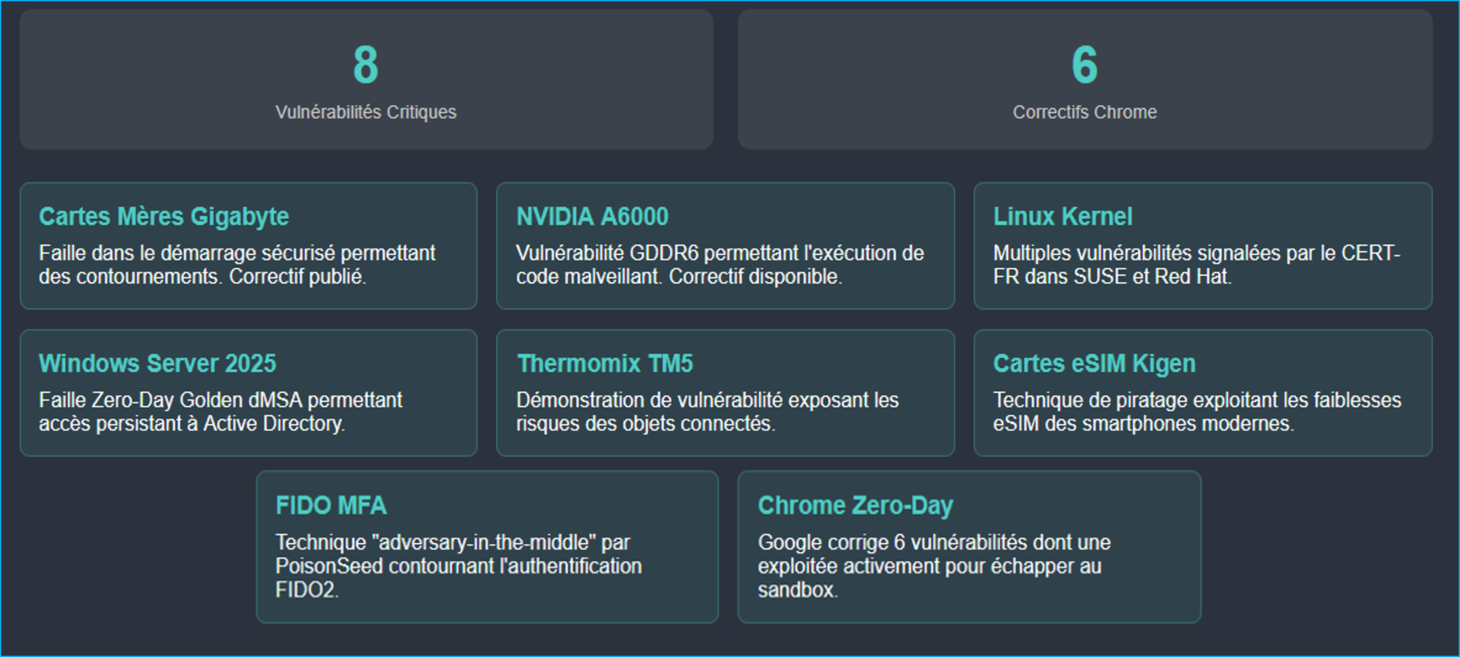Click the NVIDIA A6000 heading

coord(592,216)
